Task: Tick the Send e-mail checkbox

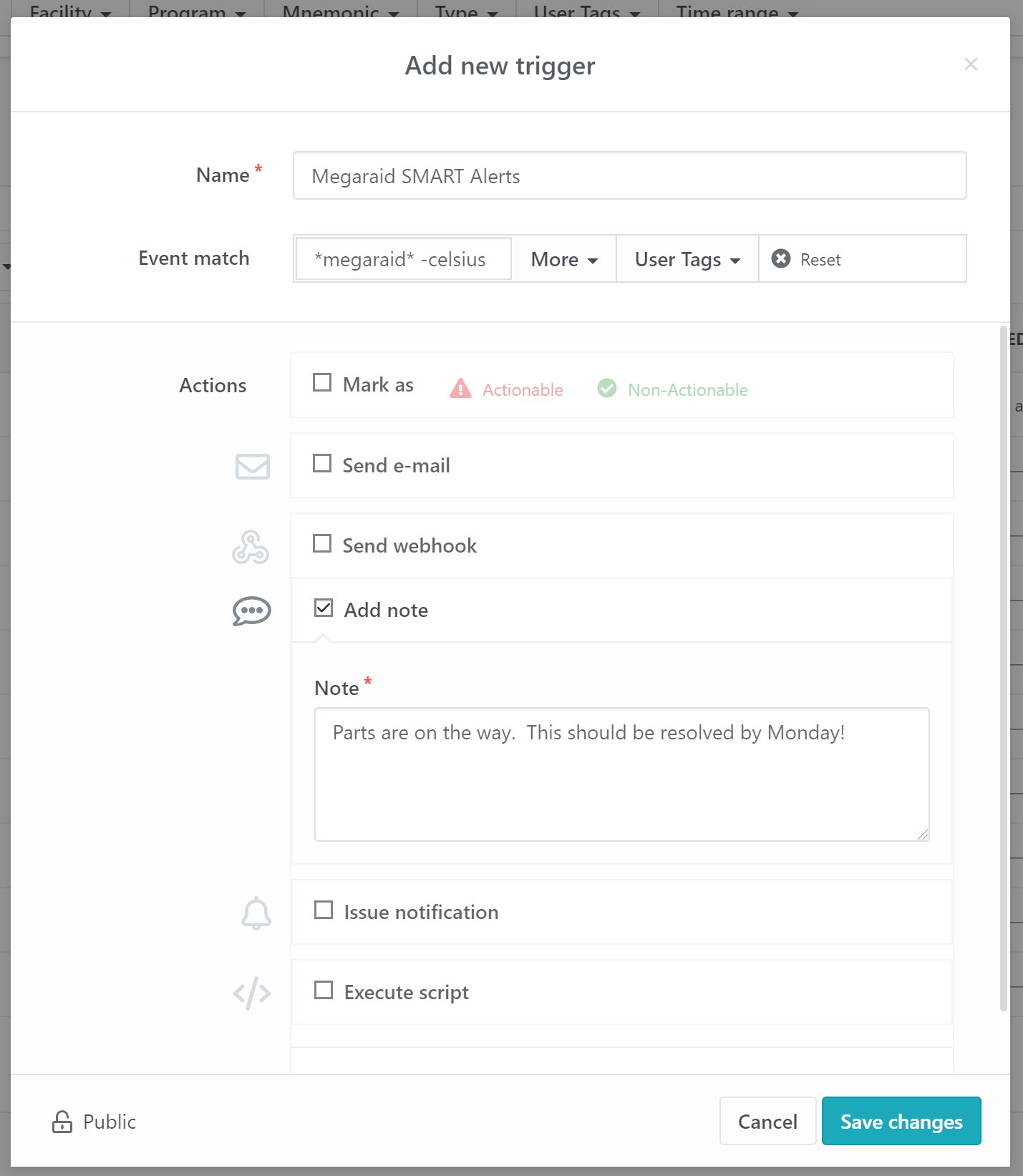Action: tap(322, 464)
